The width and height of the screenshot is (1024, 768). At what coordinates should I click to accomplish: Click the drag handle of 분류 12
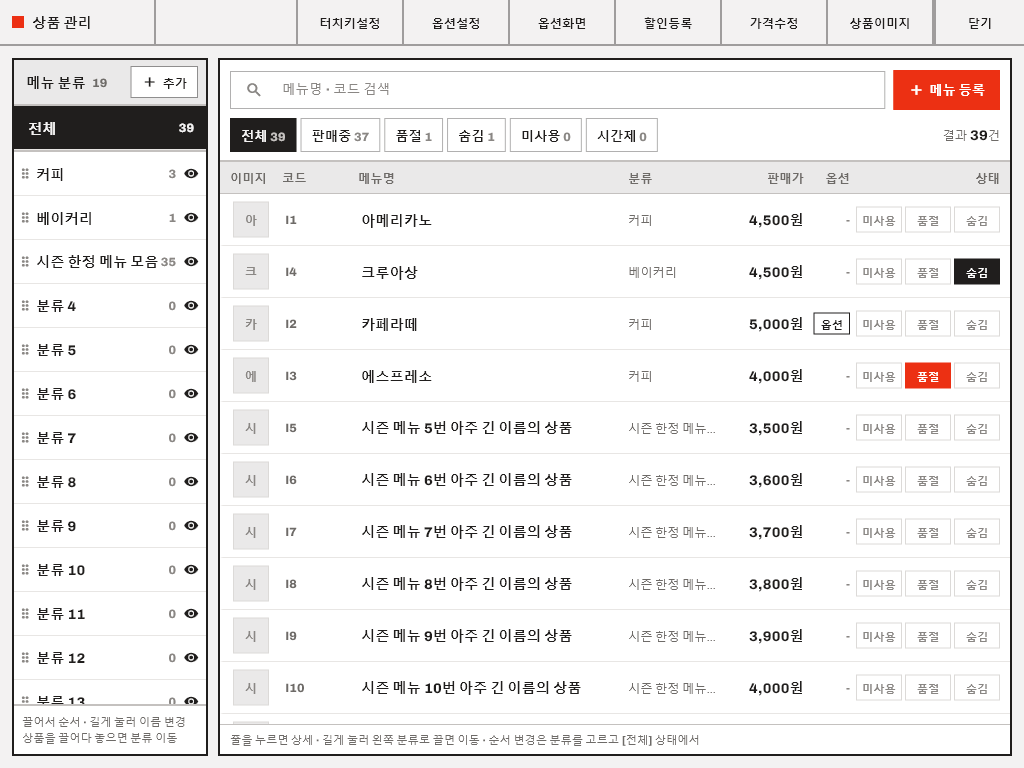point(25,658)
